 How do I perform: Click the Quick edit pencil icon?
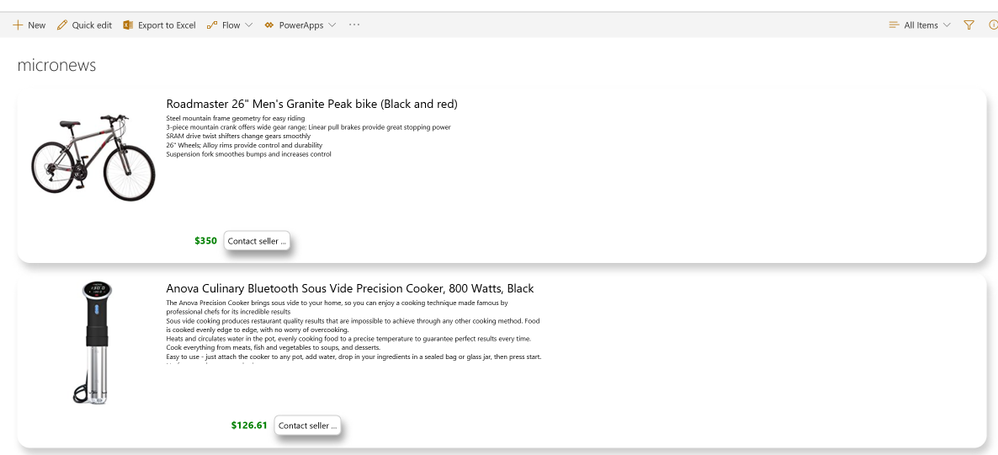pos(62,25)
